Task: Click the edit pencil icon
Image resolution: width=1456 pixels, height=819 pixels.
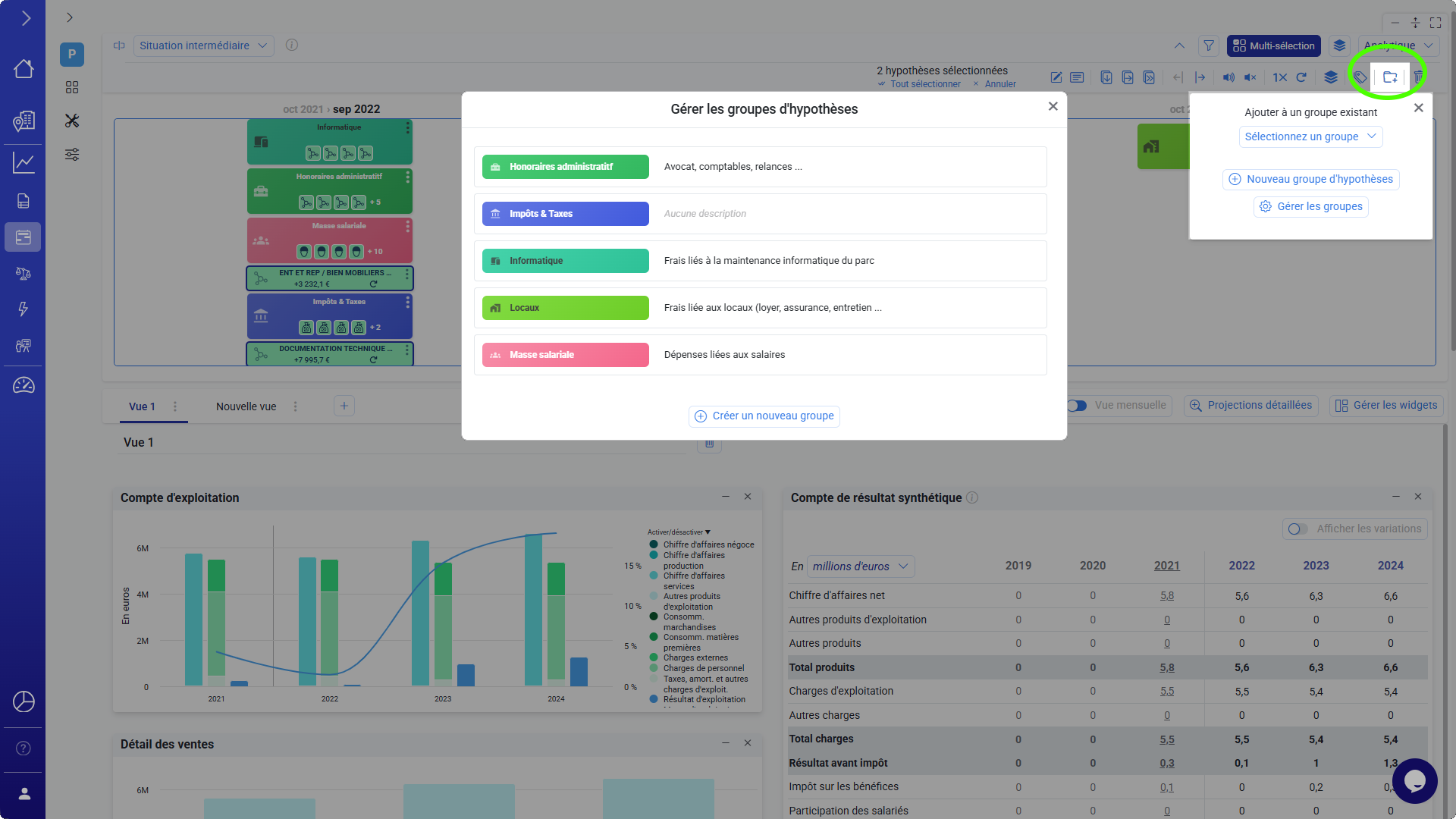Action: (1056, 77)
